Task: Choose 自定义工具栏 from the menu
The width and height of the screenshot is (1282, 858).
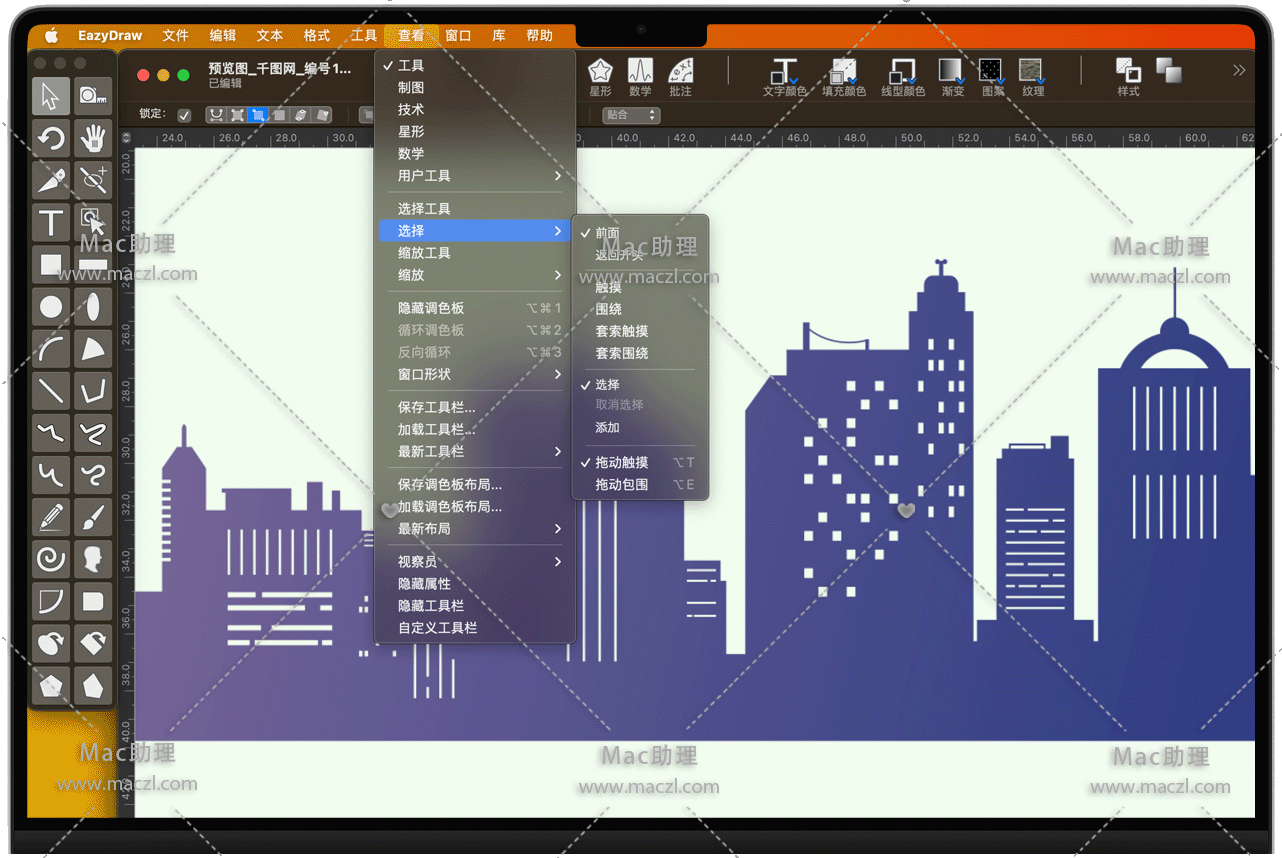Action: 438,628
